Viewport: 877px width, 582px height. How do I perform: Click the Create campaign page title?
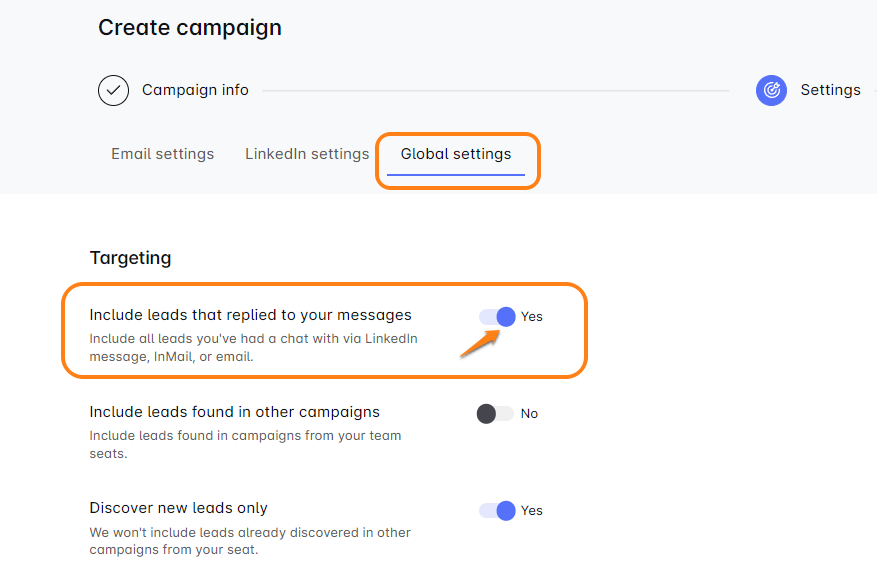(190, 28)
